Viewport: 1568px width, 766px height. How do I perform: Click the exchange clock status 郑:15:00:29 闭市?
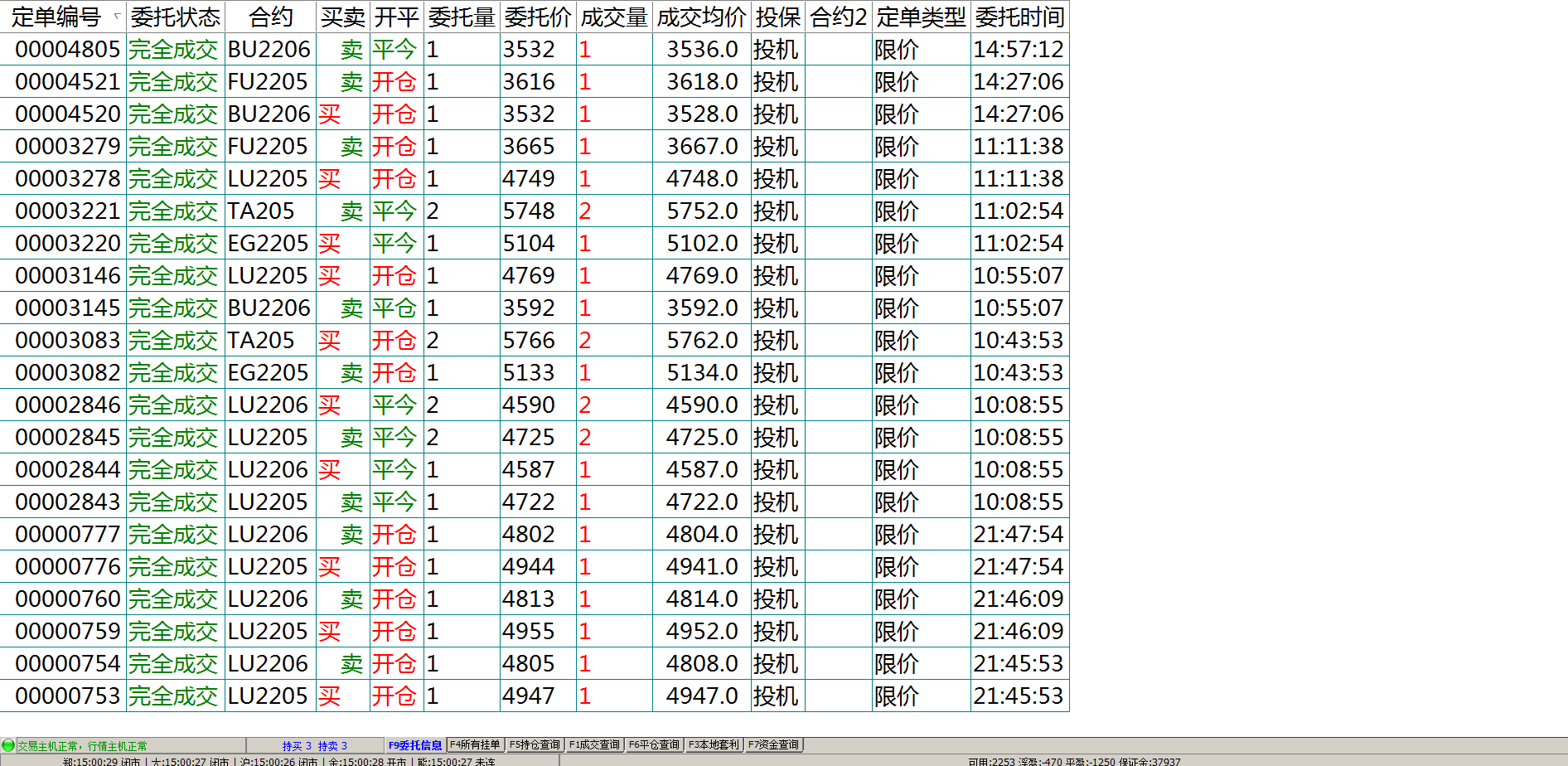tap(102, 761)
